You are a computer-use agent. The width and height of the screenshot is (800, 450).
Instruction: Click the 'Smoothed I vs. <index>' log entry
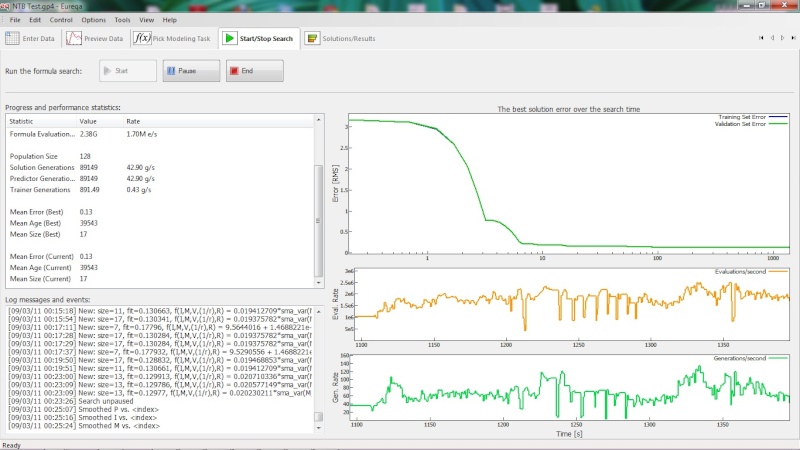tap(83, 417)
